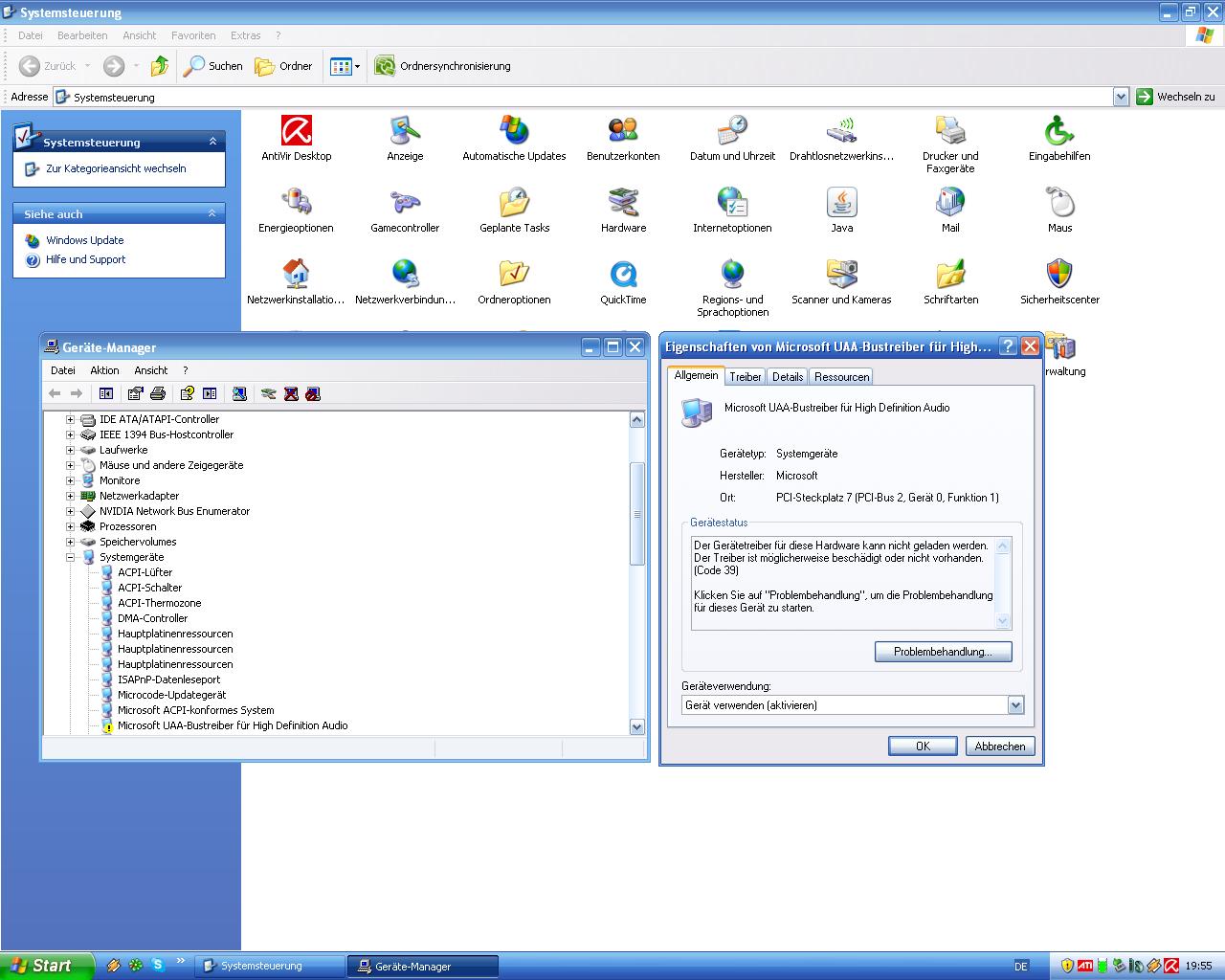
Task: Expand the Laufwerke tree node
Action: click(70, 450)
